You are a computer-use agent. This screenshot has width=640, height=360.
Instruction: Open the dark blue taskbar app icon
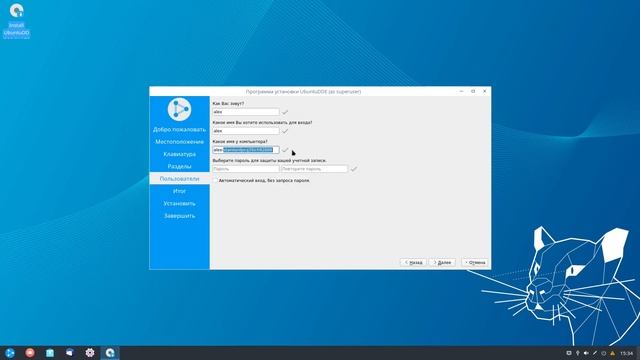click(x=70, y=353)
